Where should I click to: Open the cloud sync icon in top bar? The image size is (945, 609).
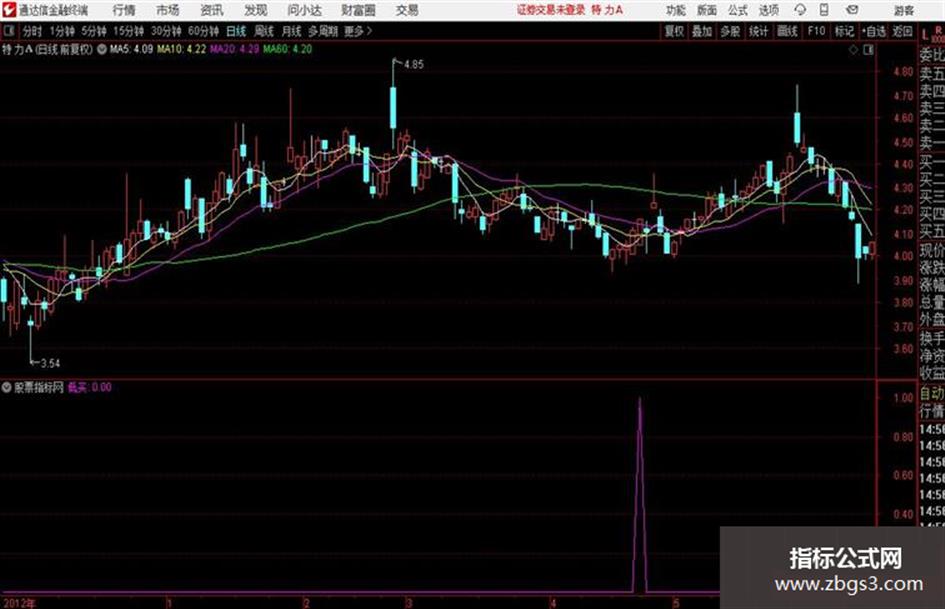800,10
